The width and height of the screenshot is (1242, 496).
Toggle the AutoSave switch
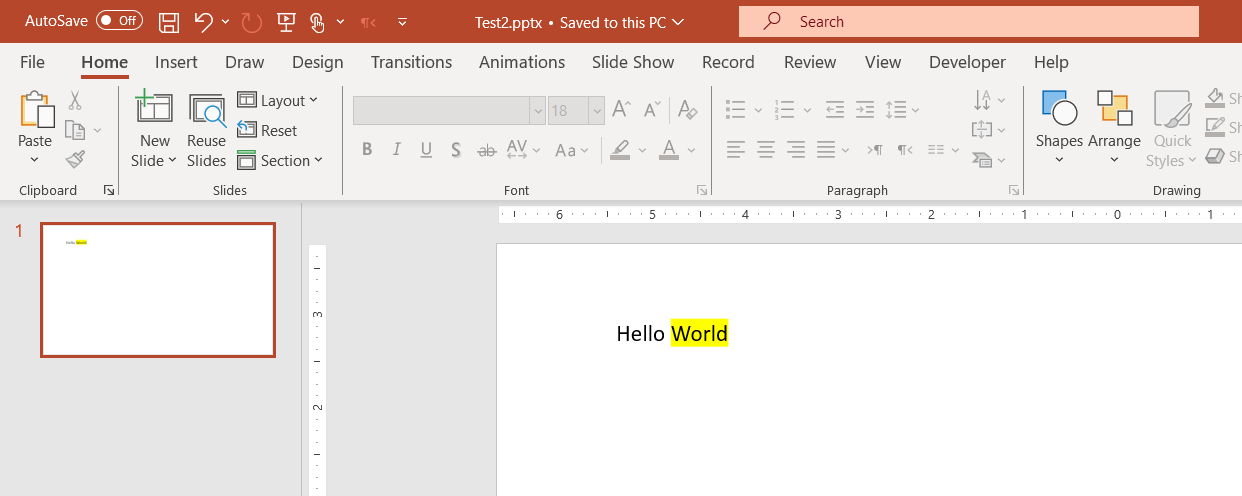[119, 21]
